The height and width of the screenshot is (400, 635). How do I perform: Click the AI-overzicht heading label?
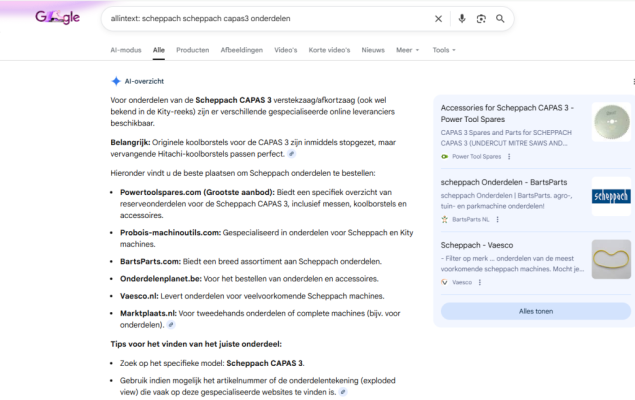coord(144,81)
